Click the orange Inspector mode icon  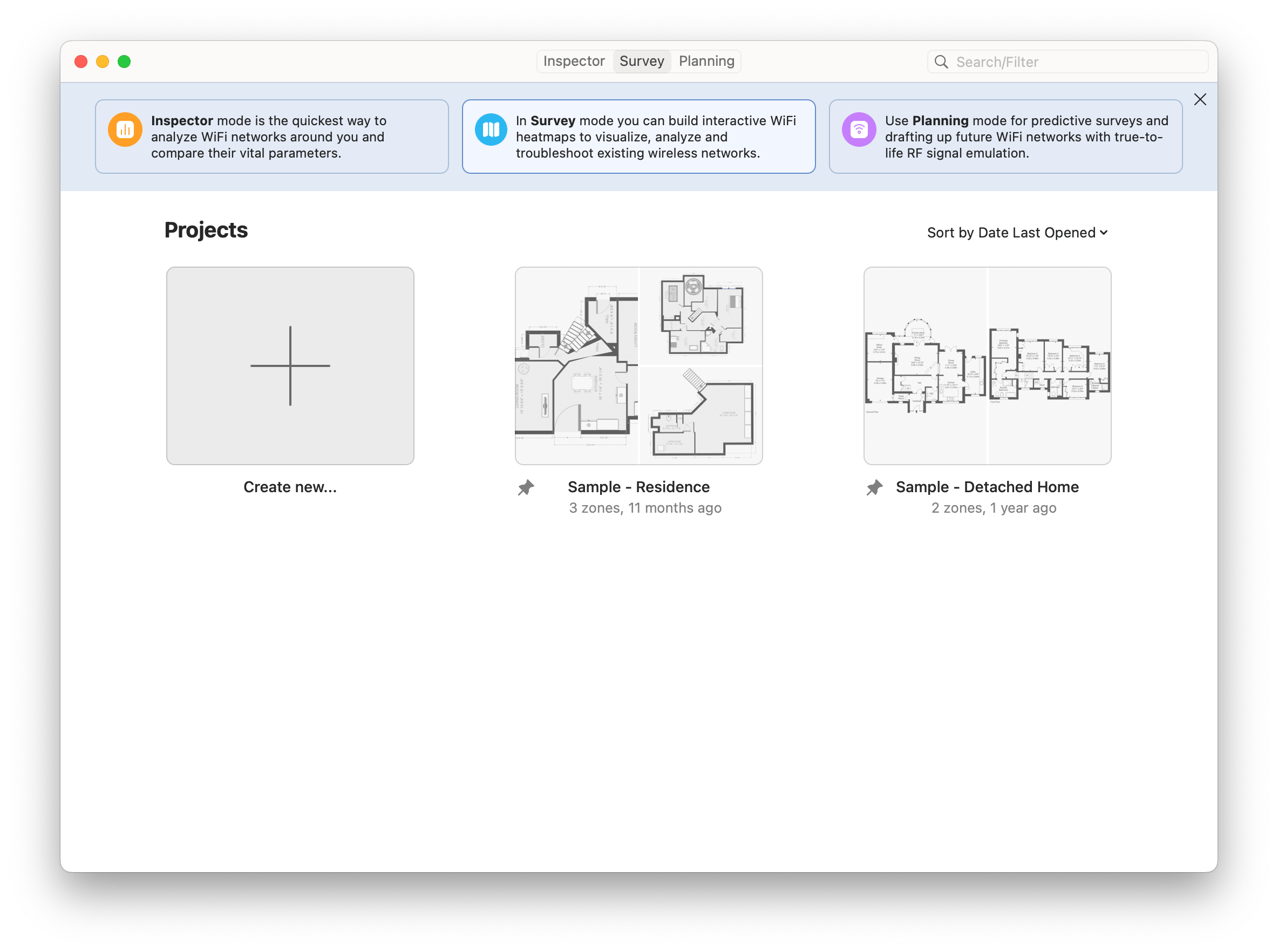pos(125,130)
